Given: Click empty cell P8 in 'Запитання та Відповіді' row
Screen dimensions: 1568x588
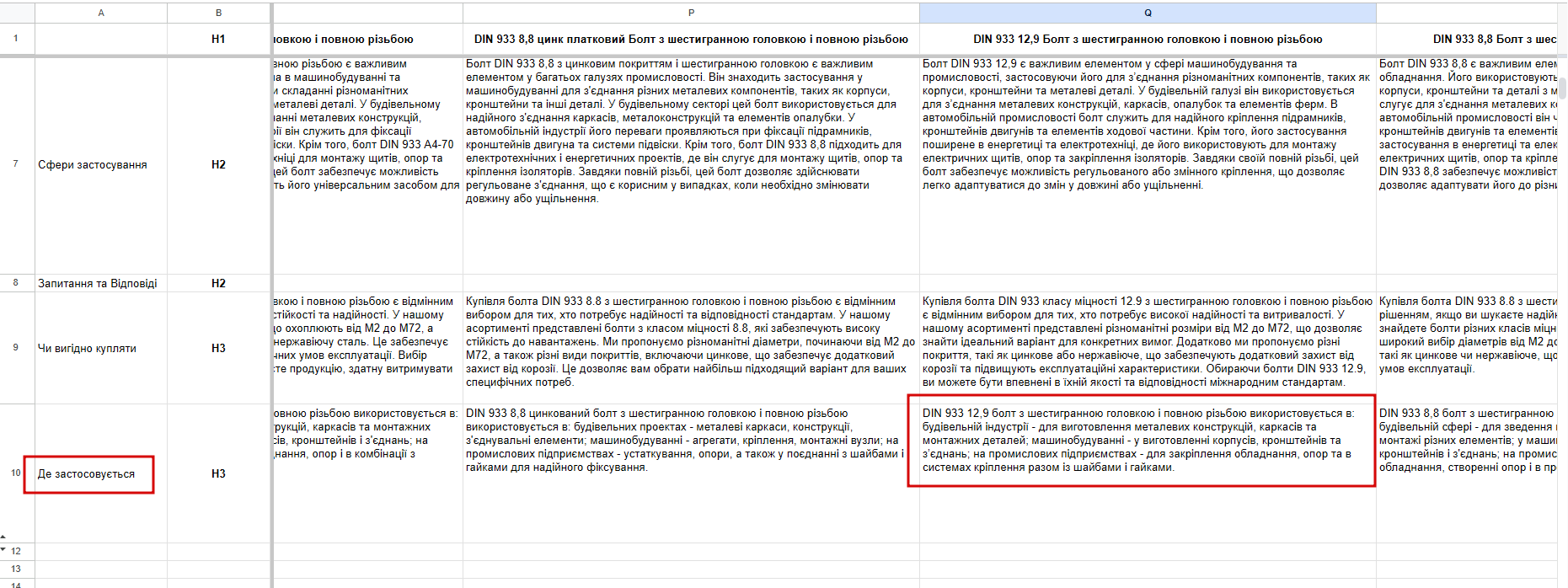Looking at the screenshot, I should pos(691,284).
